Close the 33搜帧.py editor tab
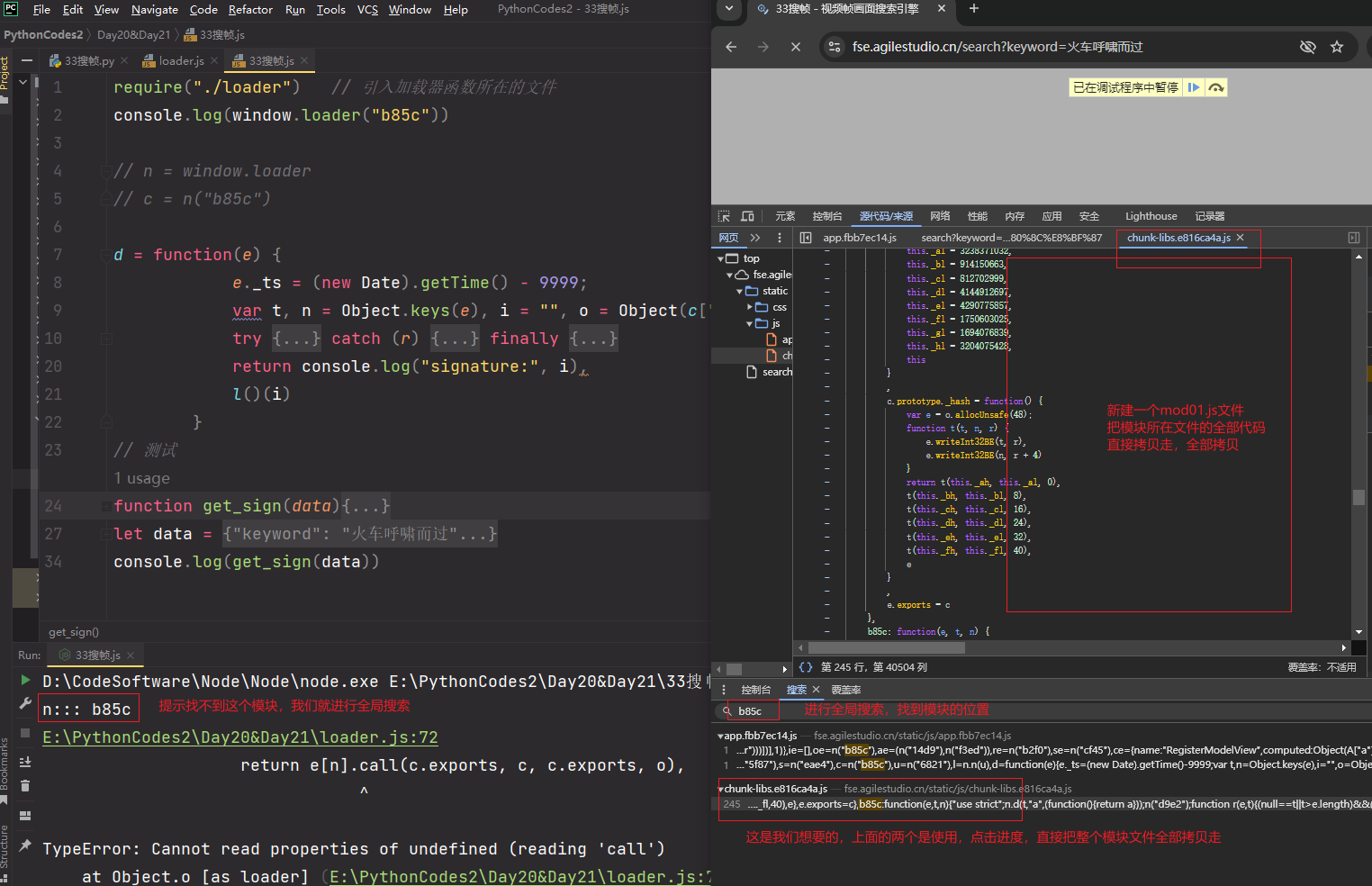The height and width of the screenshot is (886, 1372). pos(124,60)
